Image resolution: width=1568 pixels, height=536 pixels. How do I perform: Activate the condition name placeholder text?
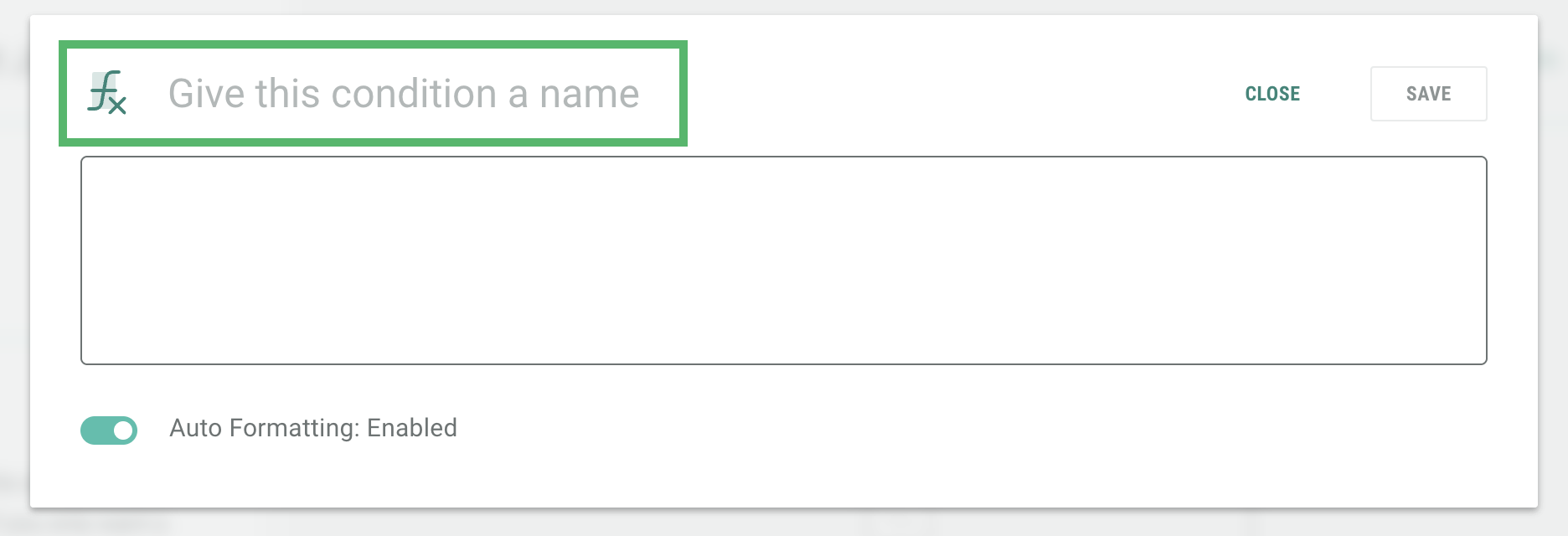pyautogui.click(x=404, y=94)
